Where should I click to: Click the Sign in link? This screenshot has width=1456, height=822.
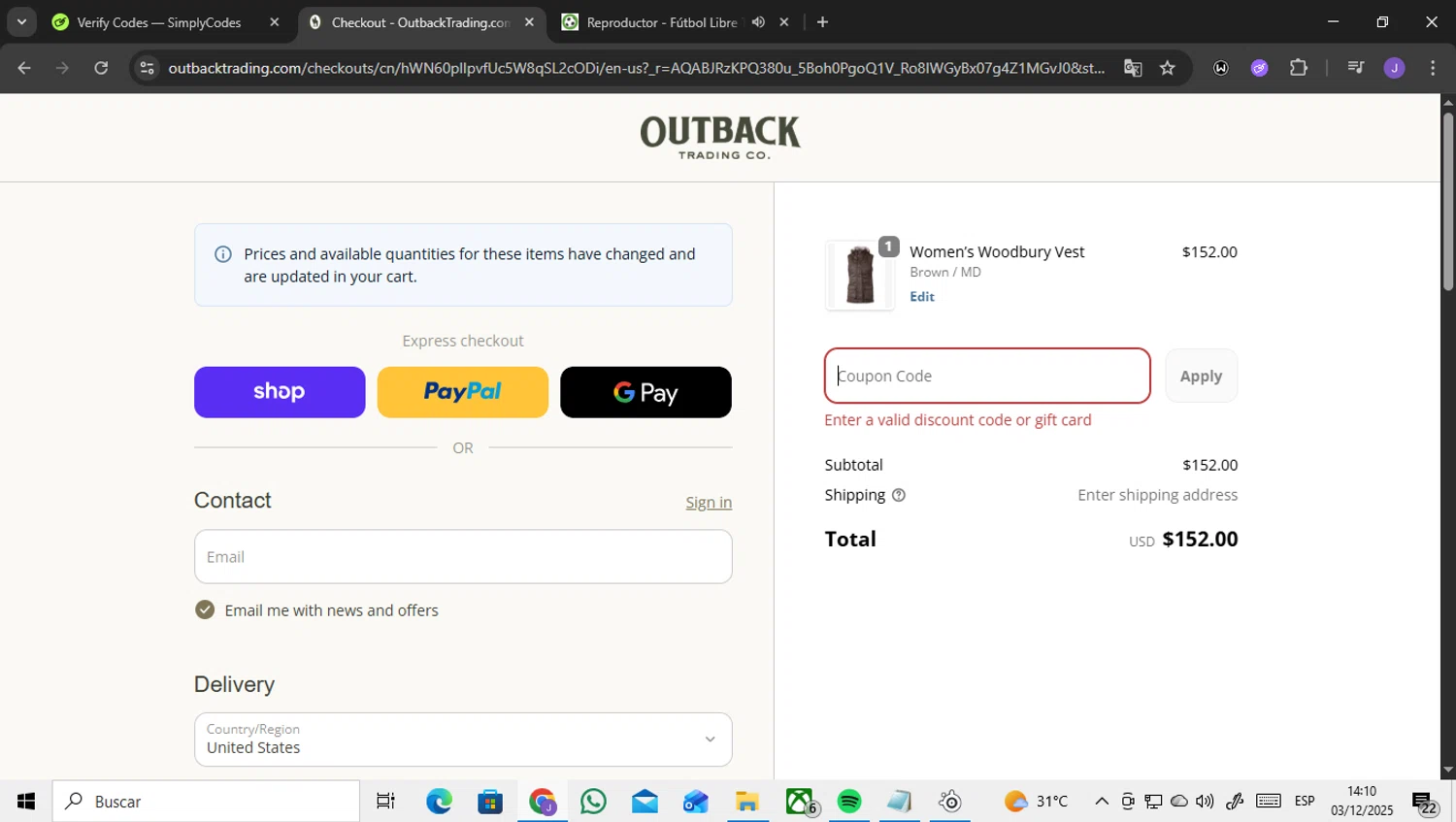pos(709,502)
